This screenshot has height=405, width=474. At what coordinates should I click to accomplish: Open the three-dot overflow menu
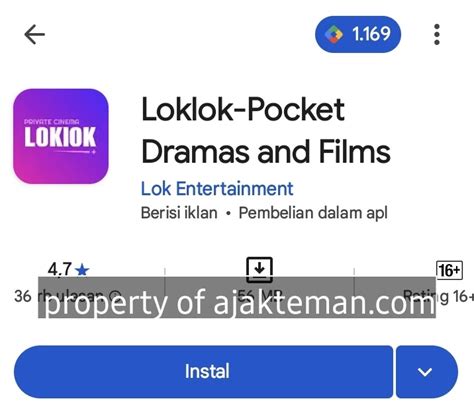coord(437,34)
